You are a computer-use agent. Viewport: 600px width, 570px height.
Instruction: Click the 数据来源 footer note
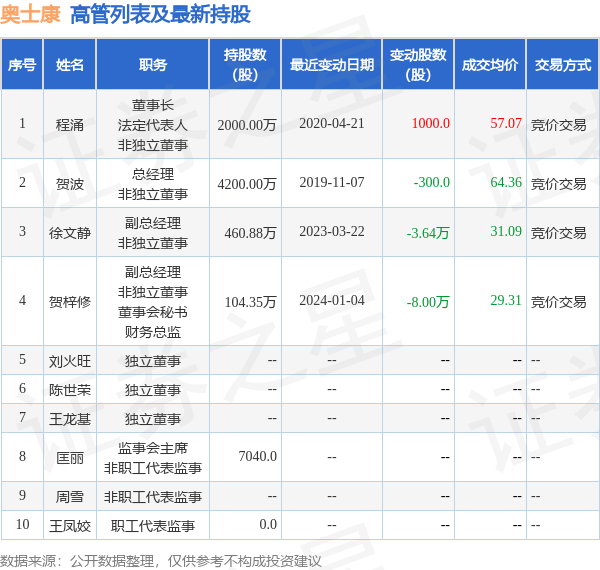tap(161, 561)
